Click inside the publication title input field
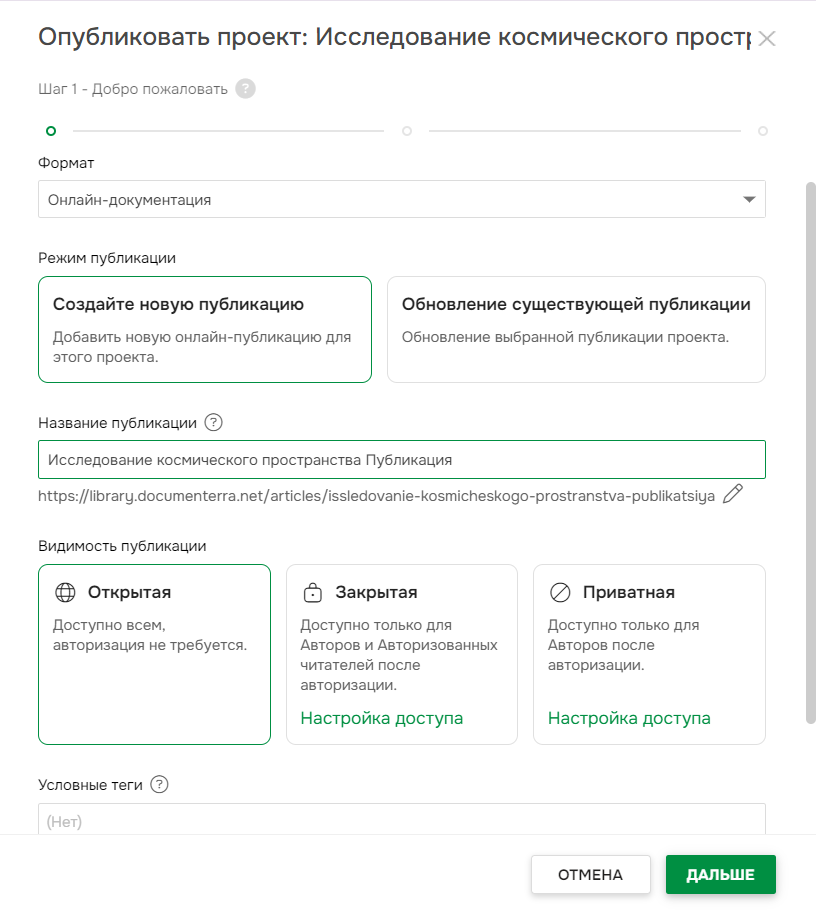 pos(400,459)
